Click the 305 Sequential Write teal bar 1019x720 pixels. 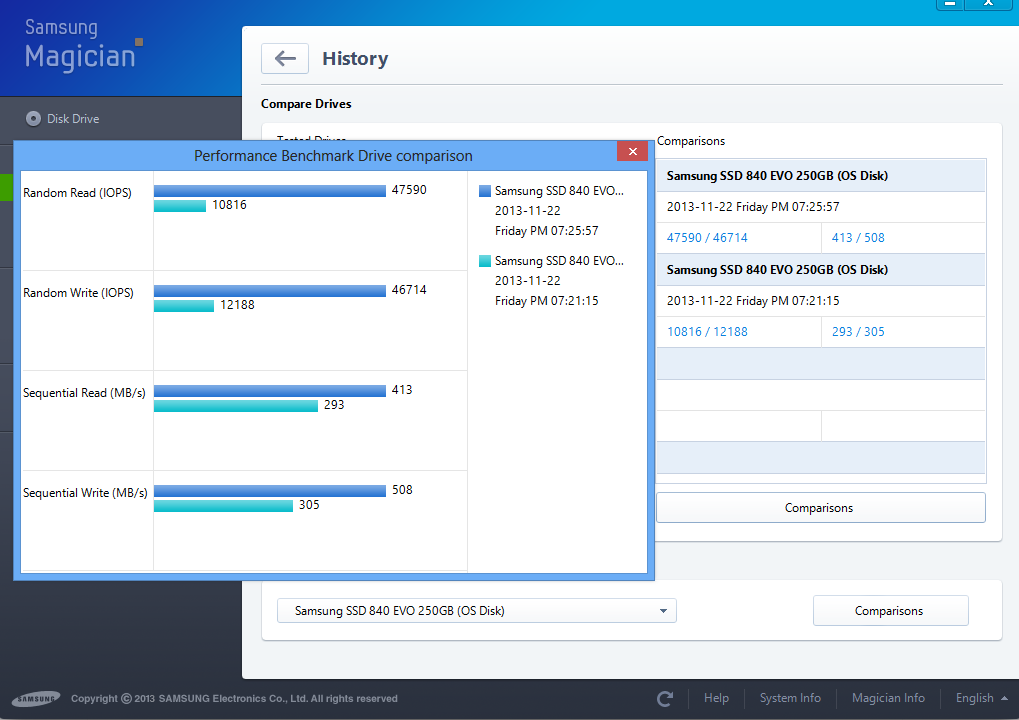224,506
